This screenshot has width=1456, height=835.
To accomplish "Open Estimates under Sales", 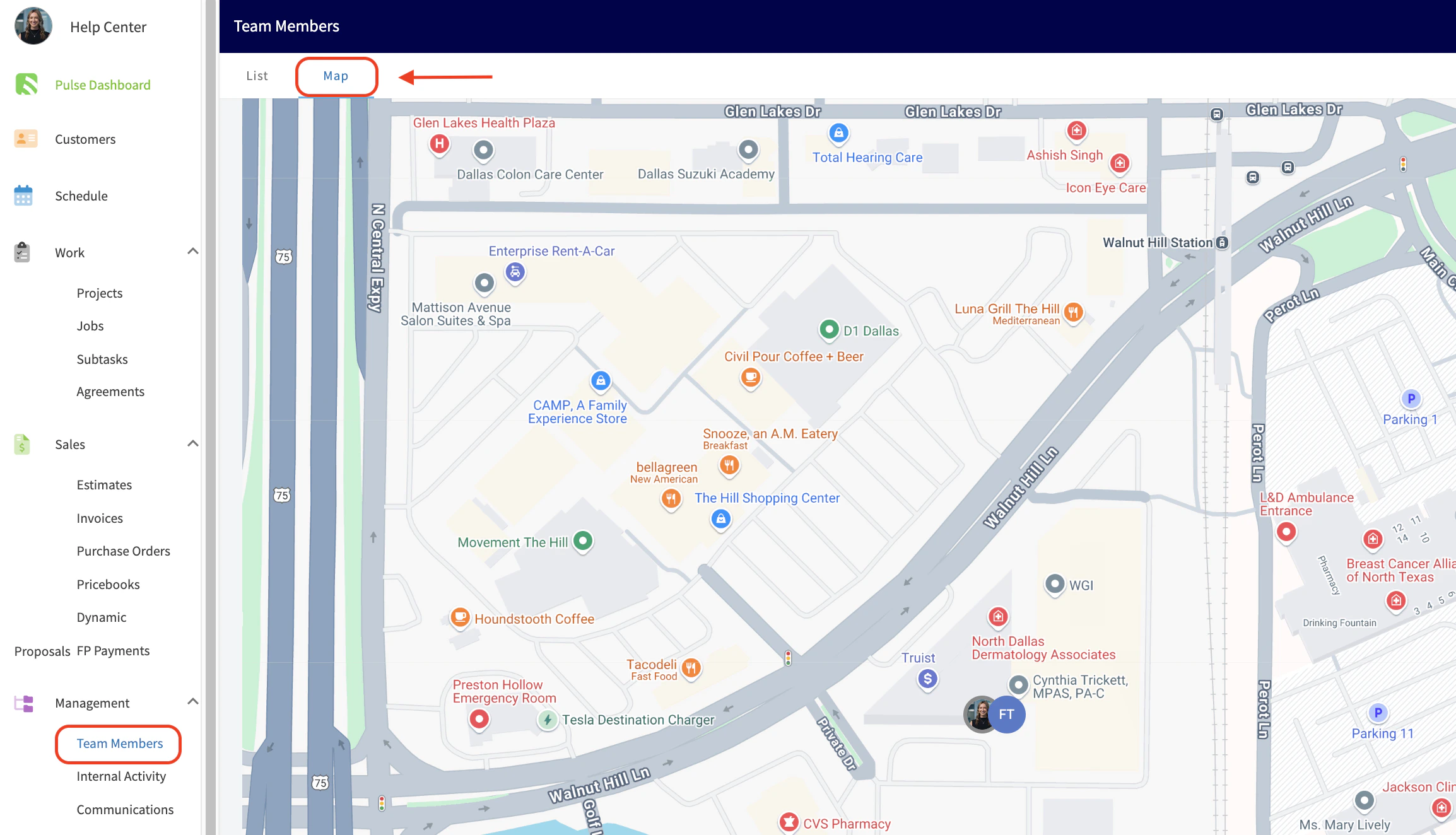I will (x=104, y=485).
